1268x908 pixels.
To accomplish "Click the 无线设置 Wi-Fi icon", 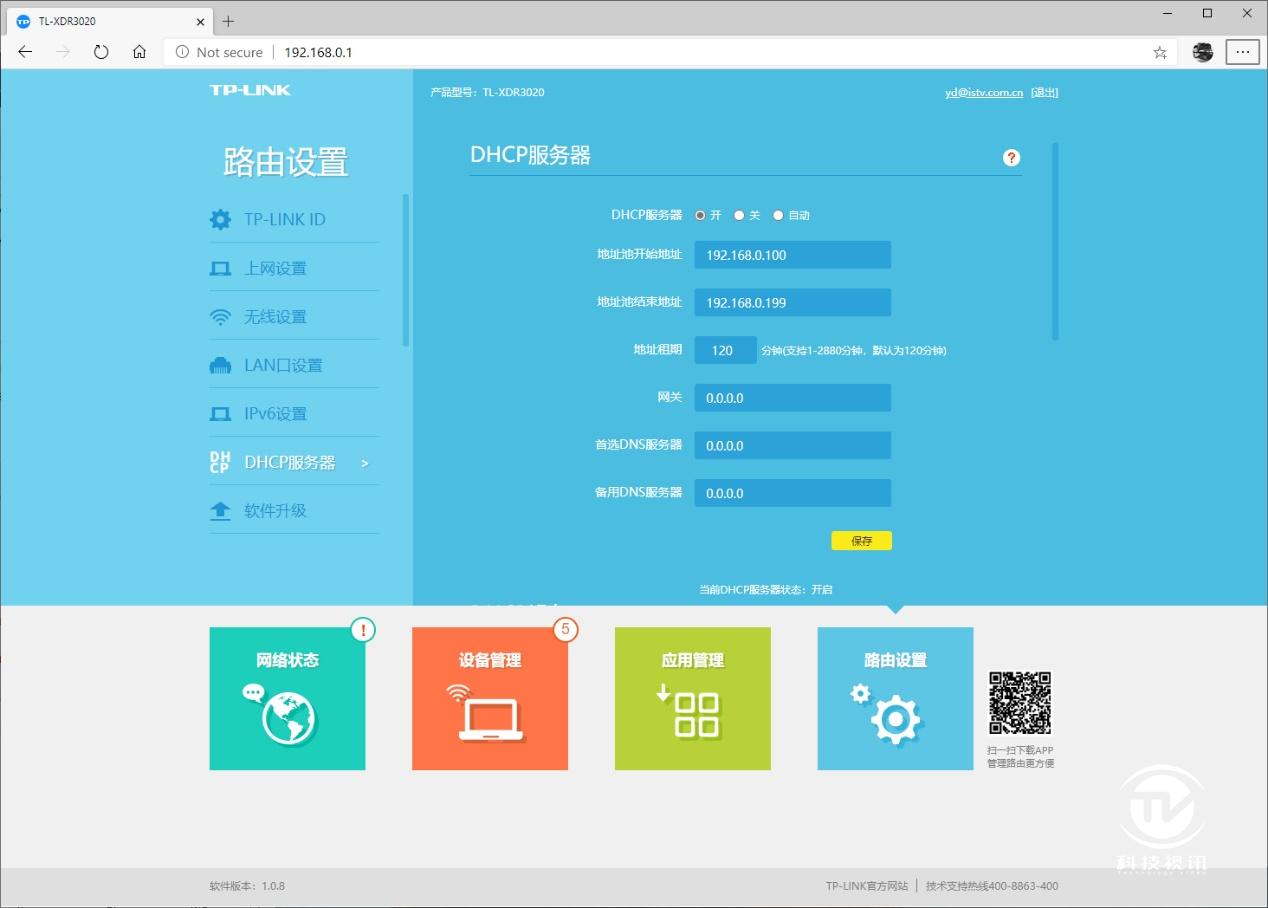I will 220,316.
